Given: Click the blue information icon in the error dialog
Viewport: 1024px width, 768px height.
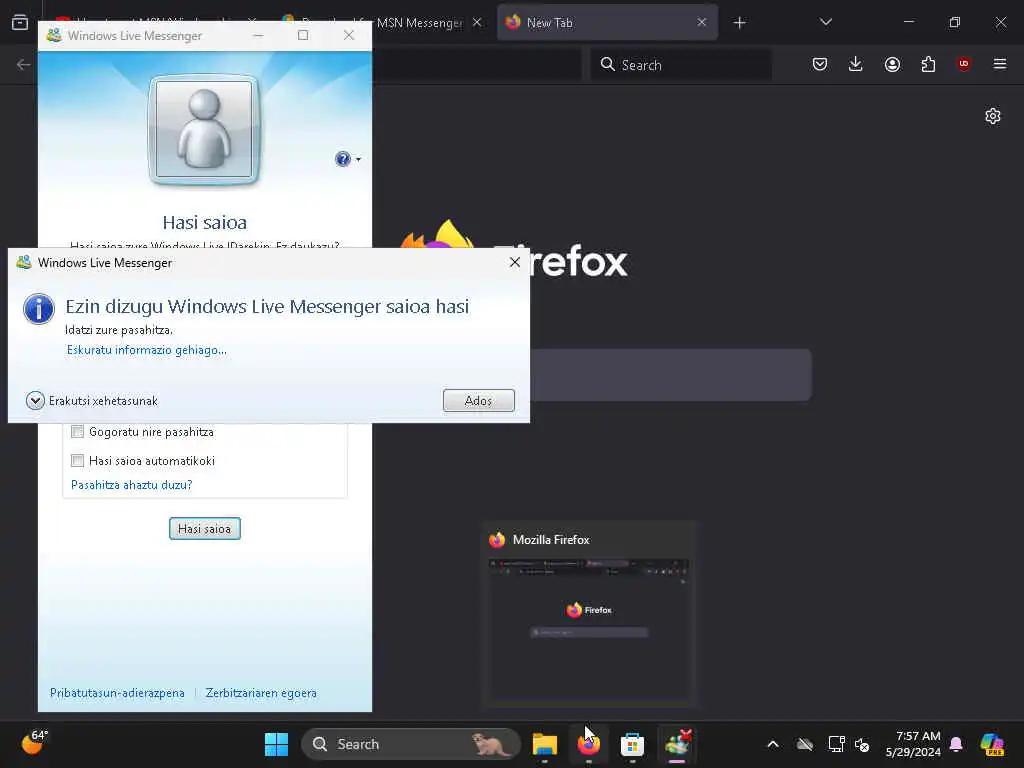Looking at the screenshot, I should (x=39, y=309).
